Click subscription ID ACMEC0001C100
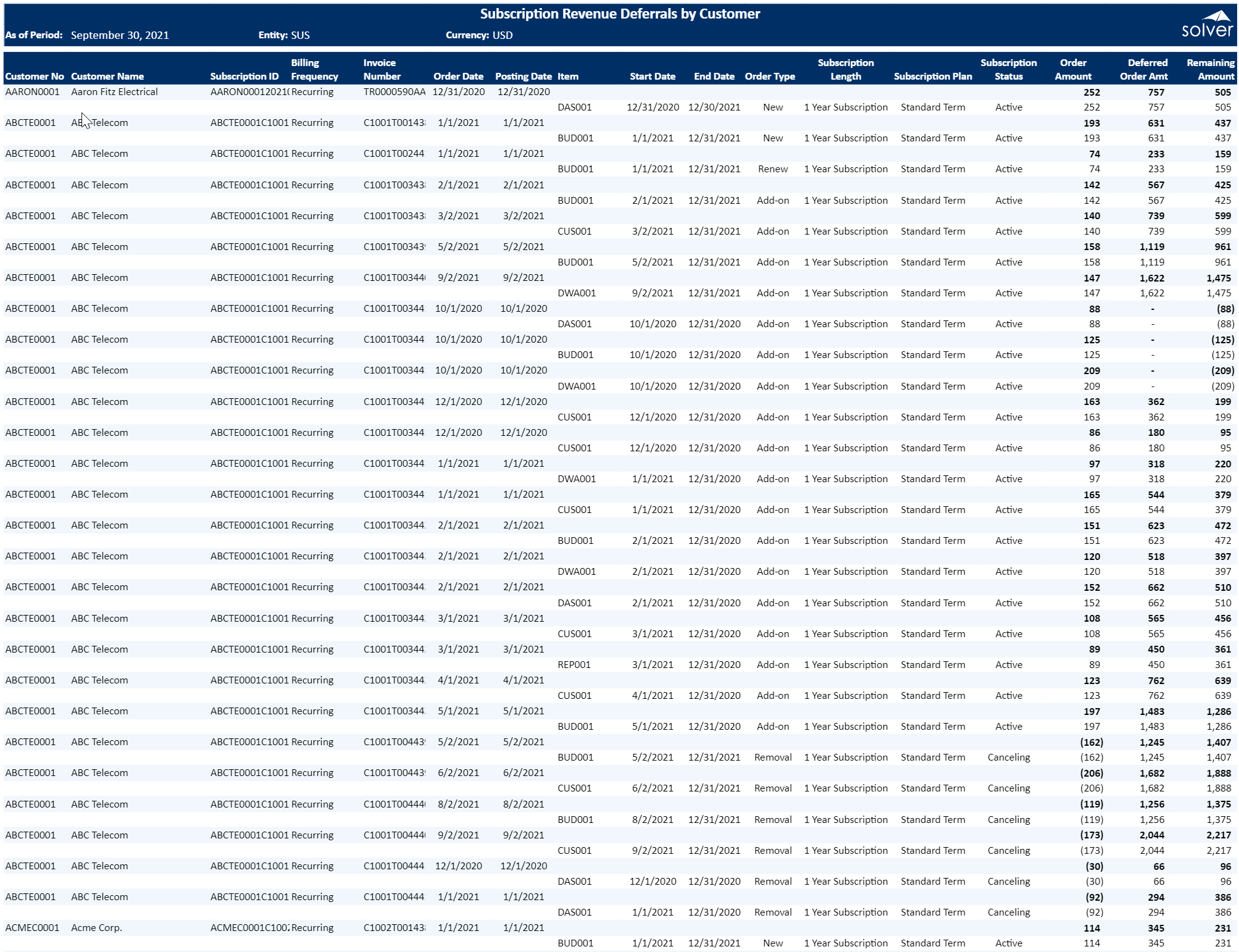This screenshot has width=1239, height=952. [x=250, y=928]
